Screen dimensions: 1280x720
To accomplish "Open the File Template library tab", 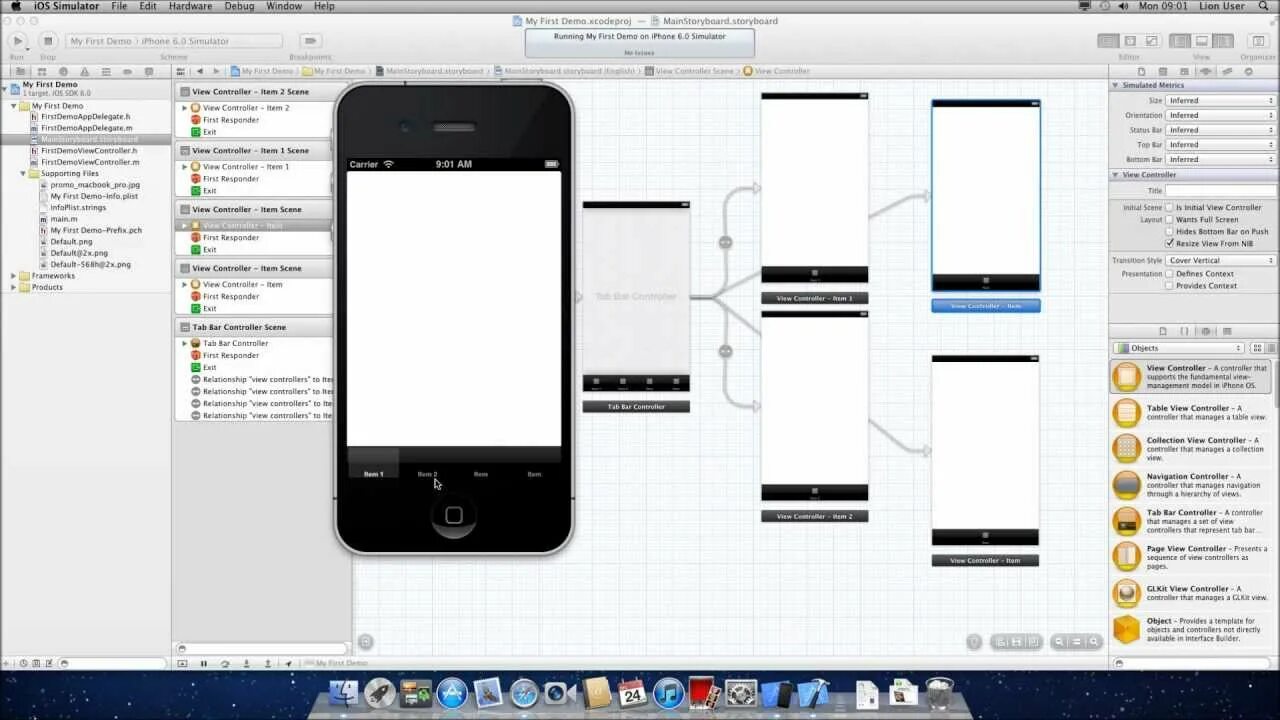I will click(1162, 331).
